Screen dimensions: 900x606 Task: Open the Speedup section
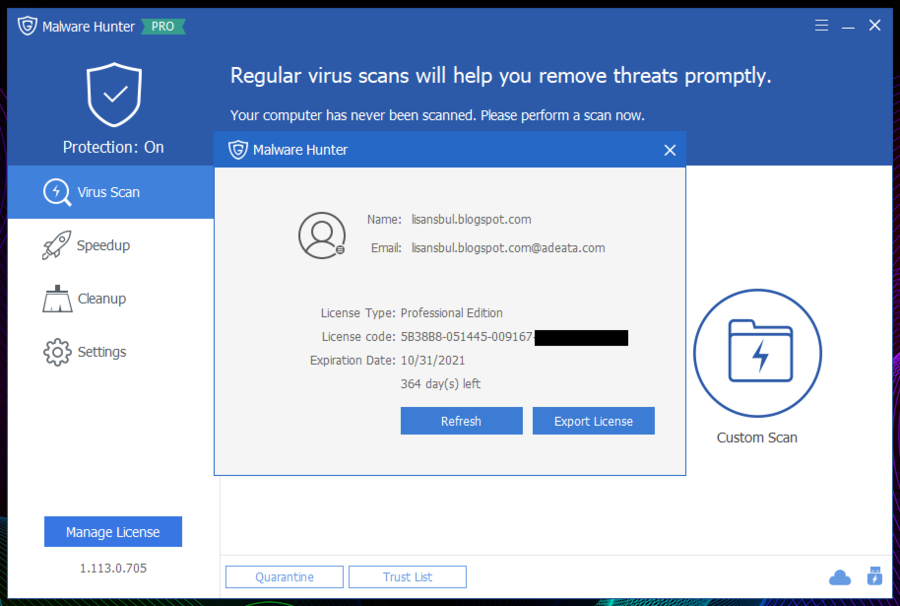click(111, 246)
